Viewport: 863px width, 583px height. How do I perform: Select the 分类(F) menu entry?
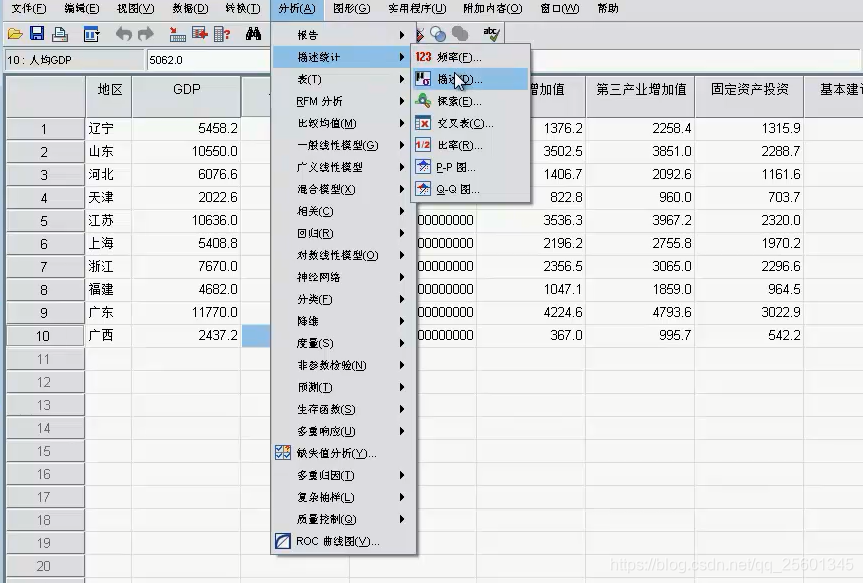(344, 299)
